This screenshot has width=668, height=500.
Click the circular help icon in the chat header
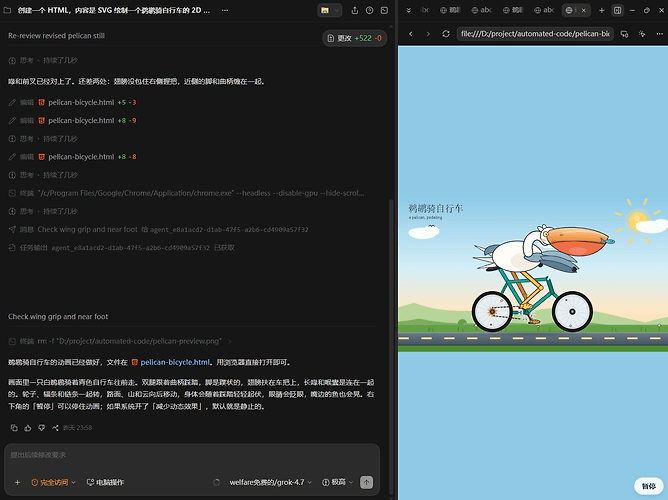tap(369, 10)
